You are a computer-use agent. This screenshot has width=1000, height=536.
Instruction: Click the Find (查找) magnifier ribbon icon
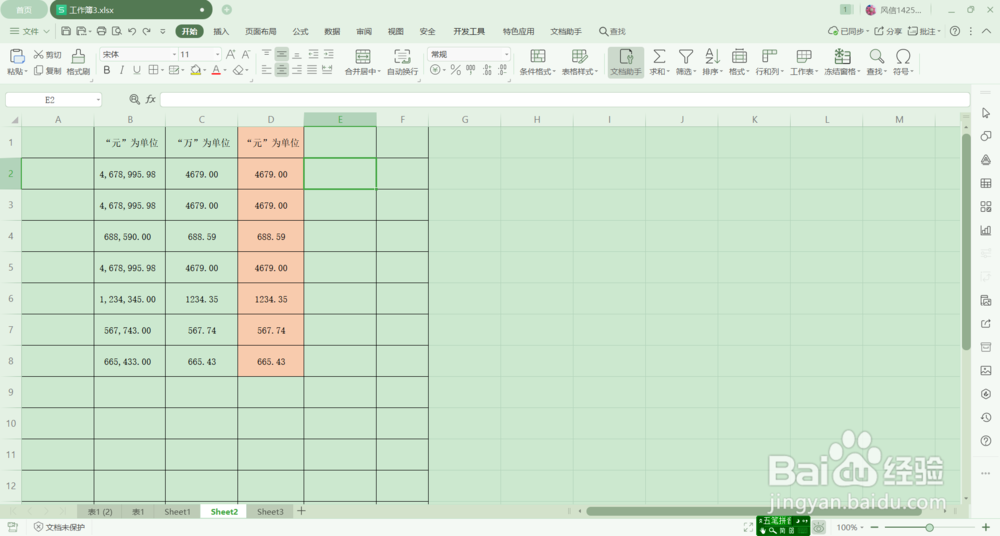[877, 56]
